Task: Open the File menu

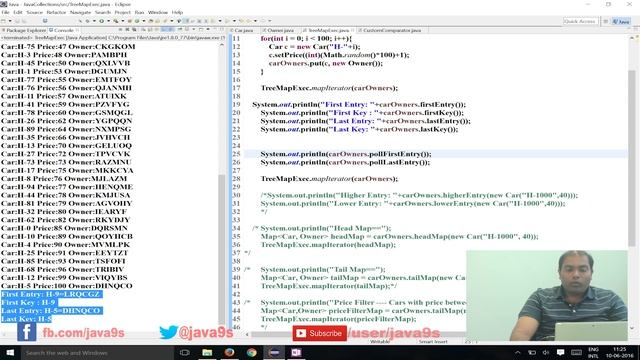Action: 5,12
